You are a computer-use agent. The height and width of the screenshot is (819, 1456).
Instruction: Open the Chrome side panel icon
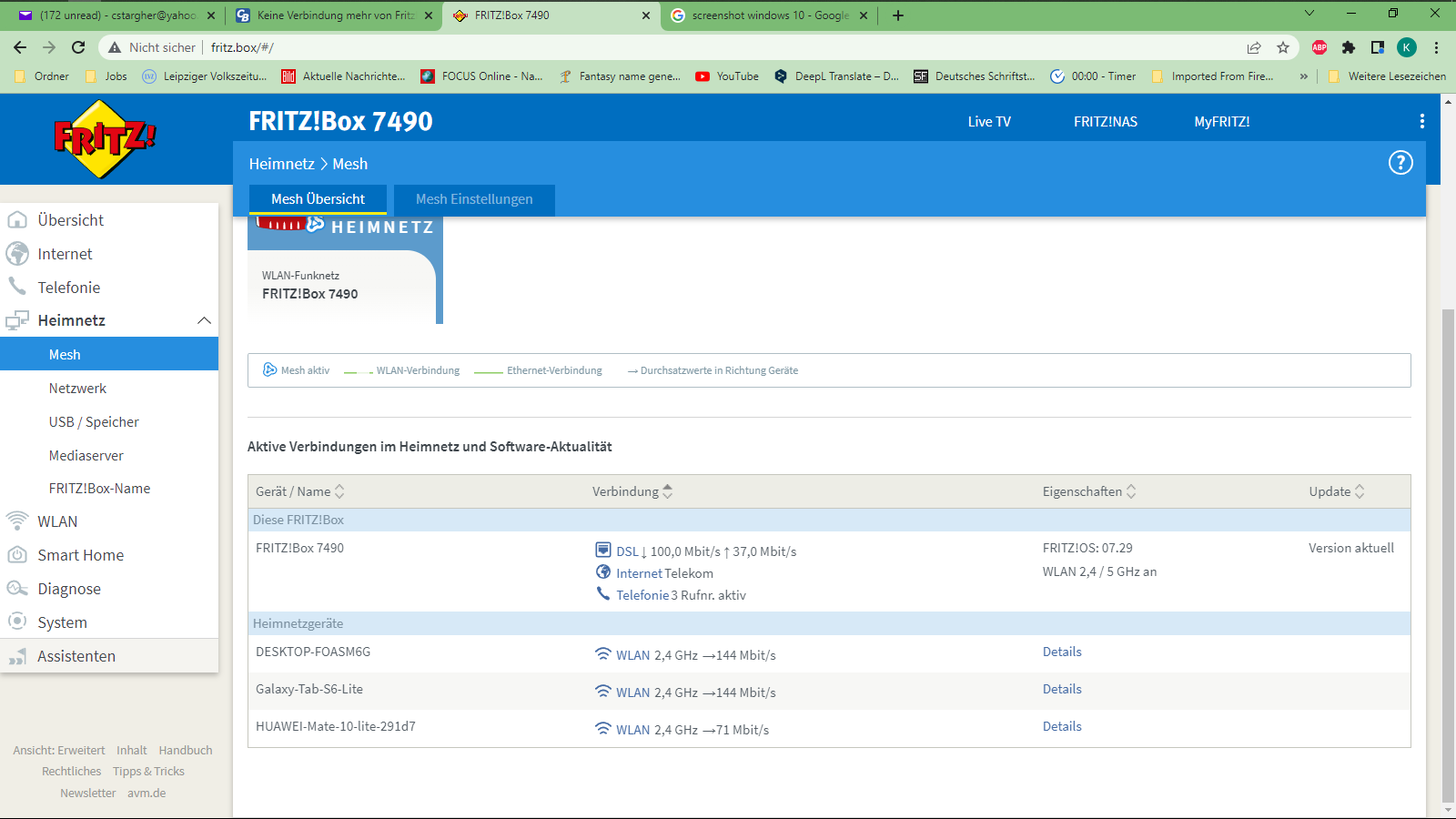(1378, 47)
